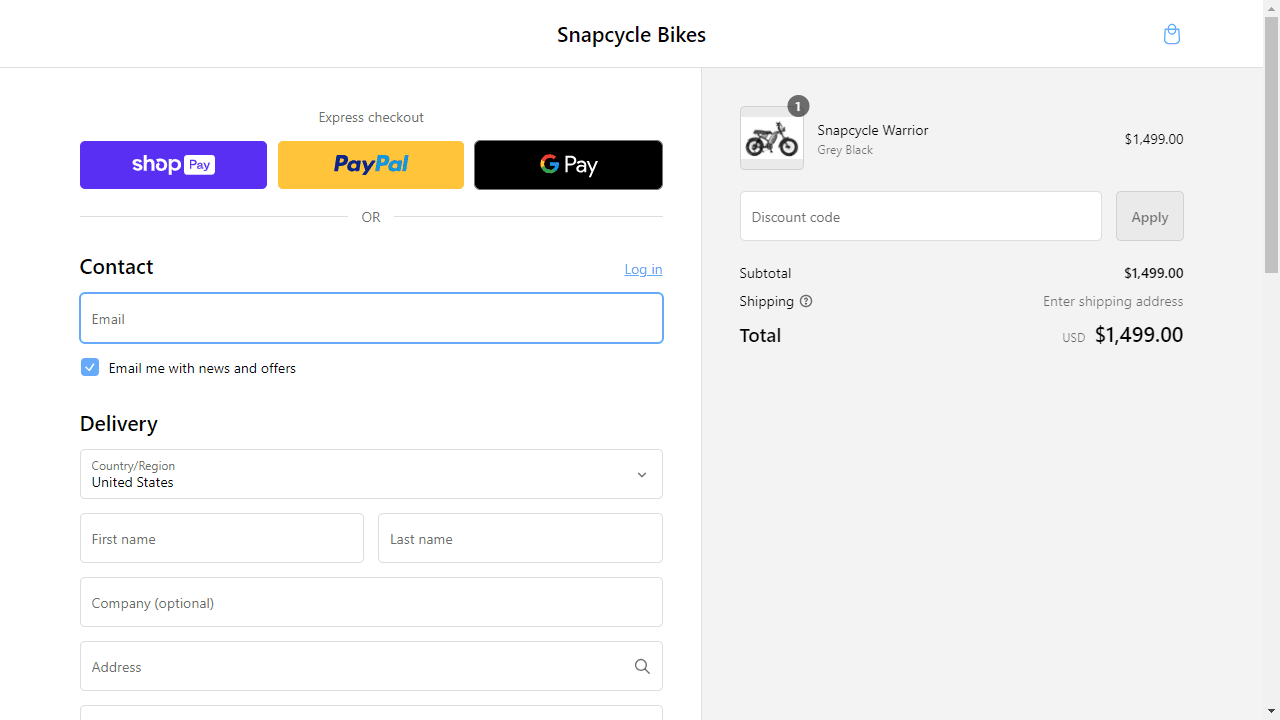The height and width of the screenshot is (720, 1280).
Task: Click the Snapcycle Warrior product name
Action: tap(873, 130)
